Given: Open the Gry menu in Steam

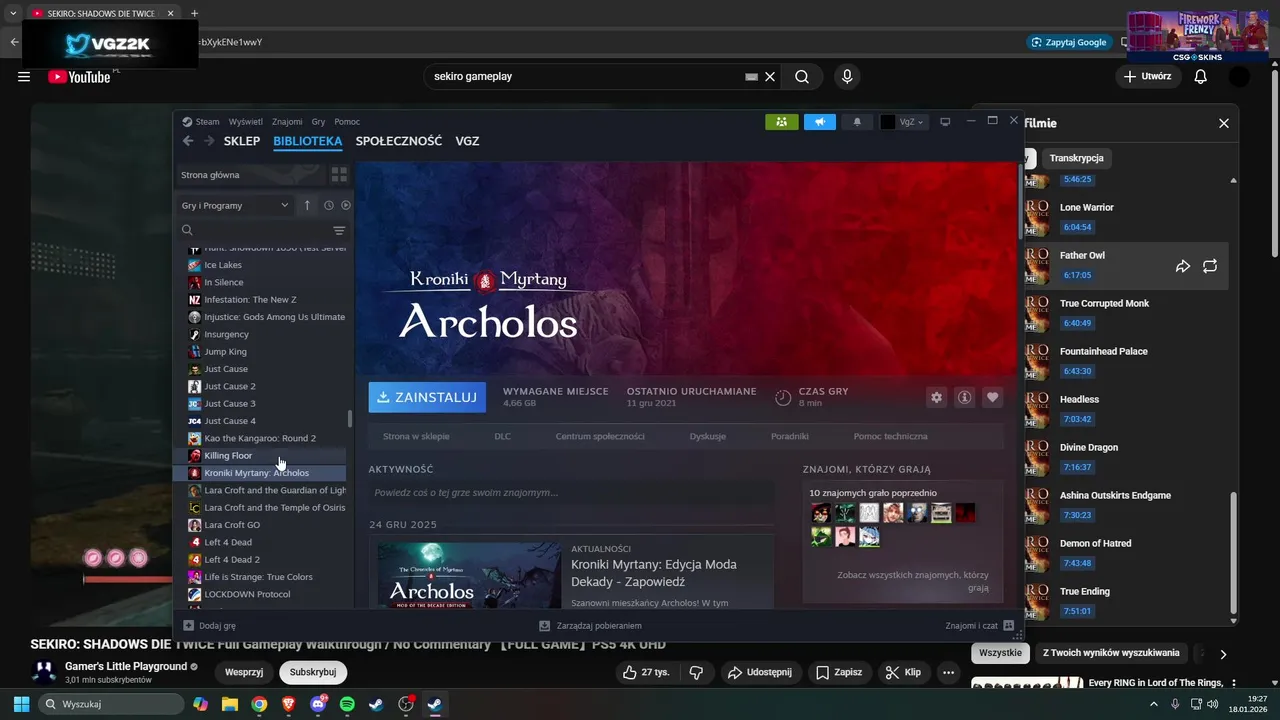Looking at the screenshot, I should pyautogui.click(x=318, y=122).
